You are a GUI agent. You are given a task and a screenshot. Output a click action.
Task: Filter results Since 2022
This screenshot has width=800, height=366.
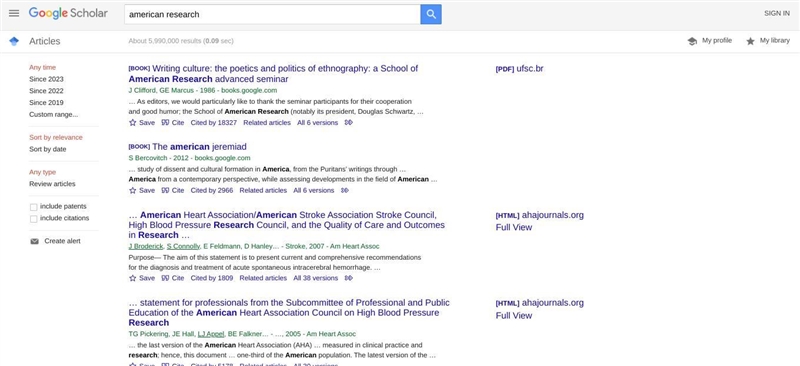point(46,91)
